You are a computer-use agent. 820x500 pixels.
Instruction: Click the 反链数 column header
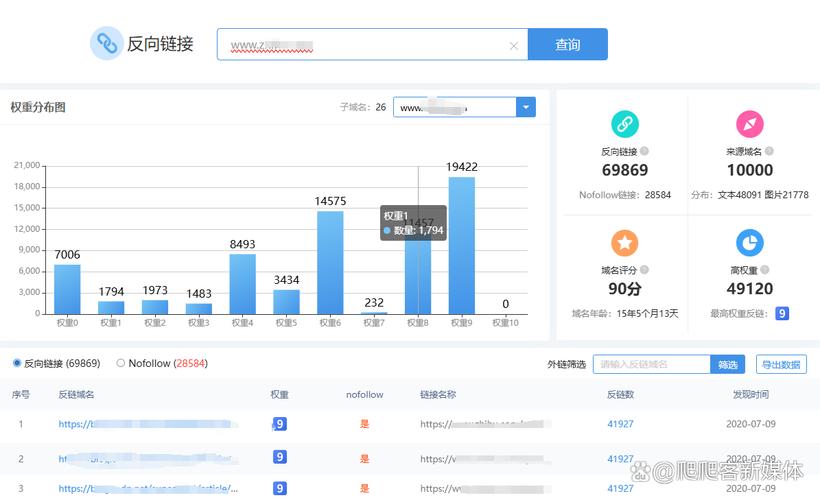pos(620,394)
